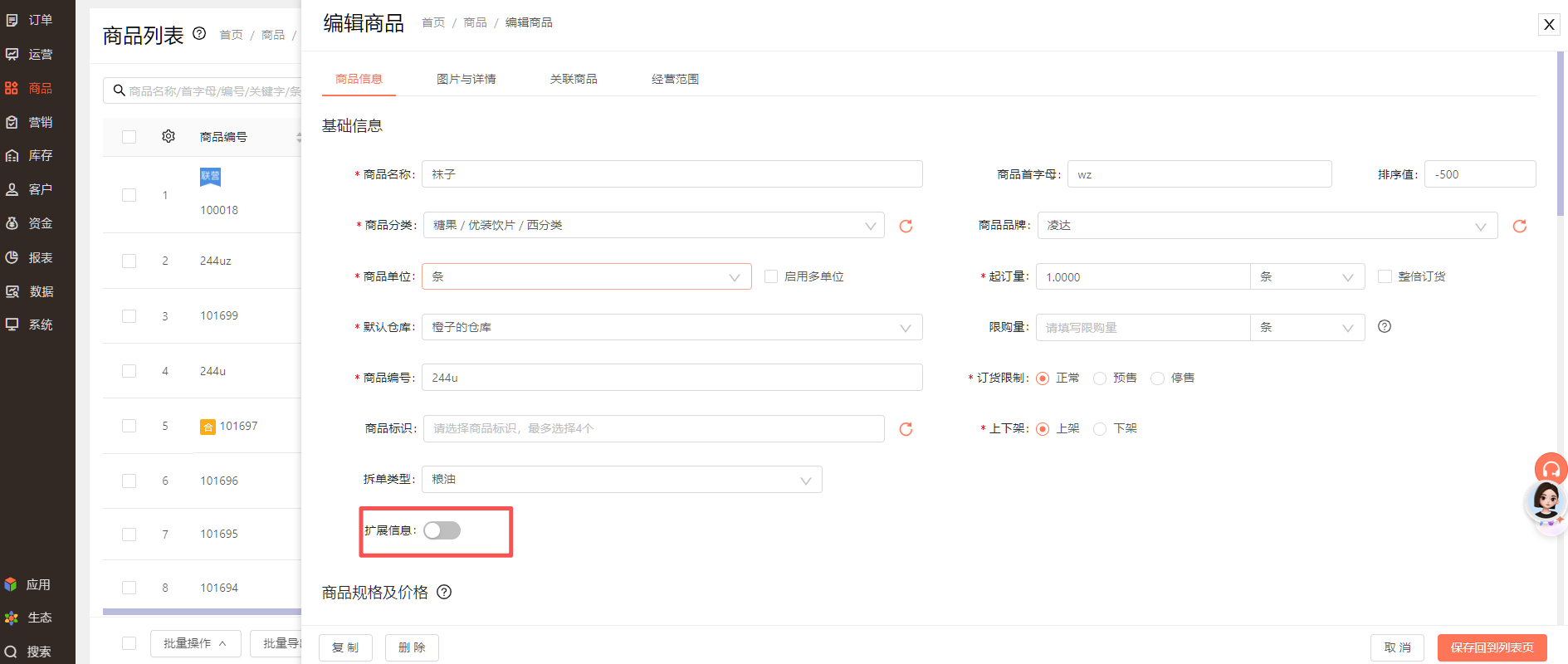Check 启用多单位 checkbox

(x=771, y=276)
